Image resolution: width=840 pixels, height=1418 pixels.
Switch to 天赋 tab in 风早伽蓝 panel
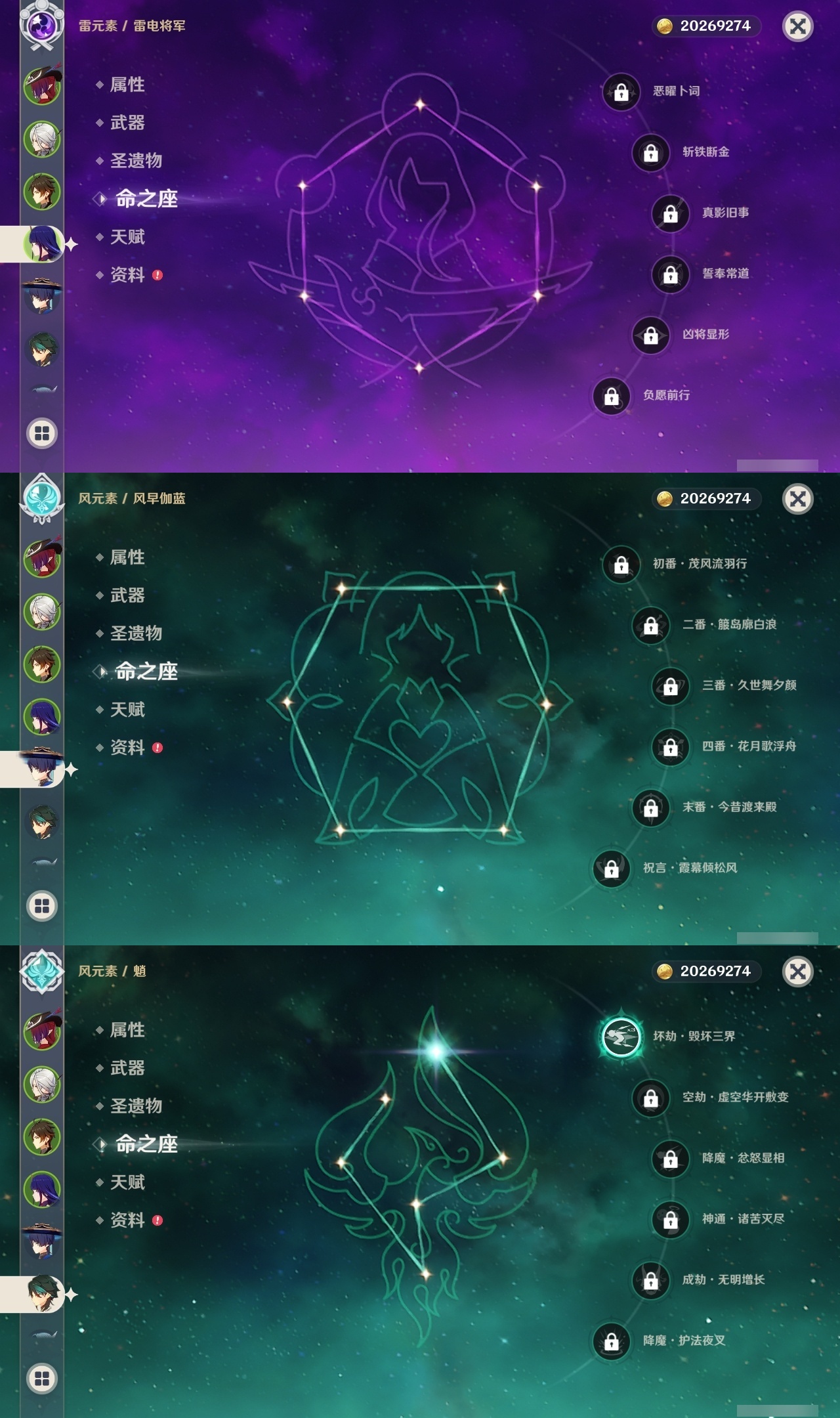click(127, 710)
